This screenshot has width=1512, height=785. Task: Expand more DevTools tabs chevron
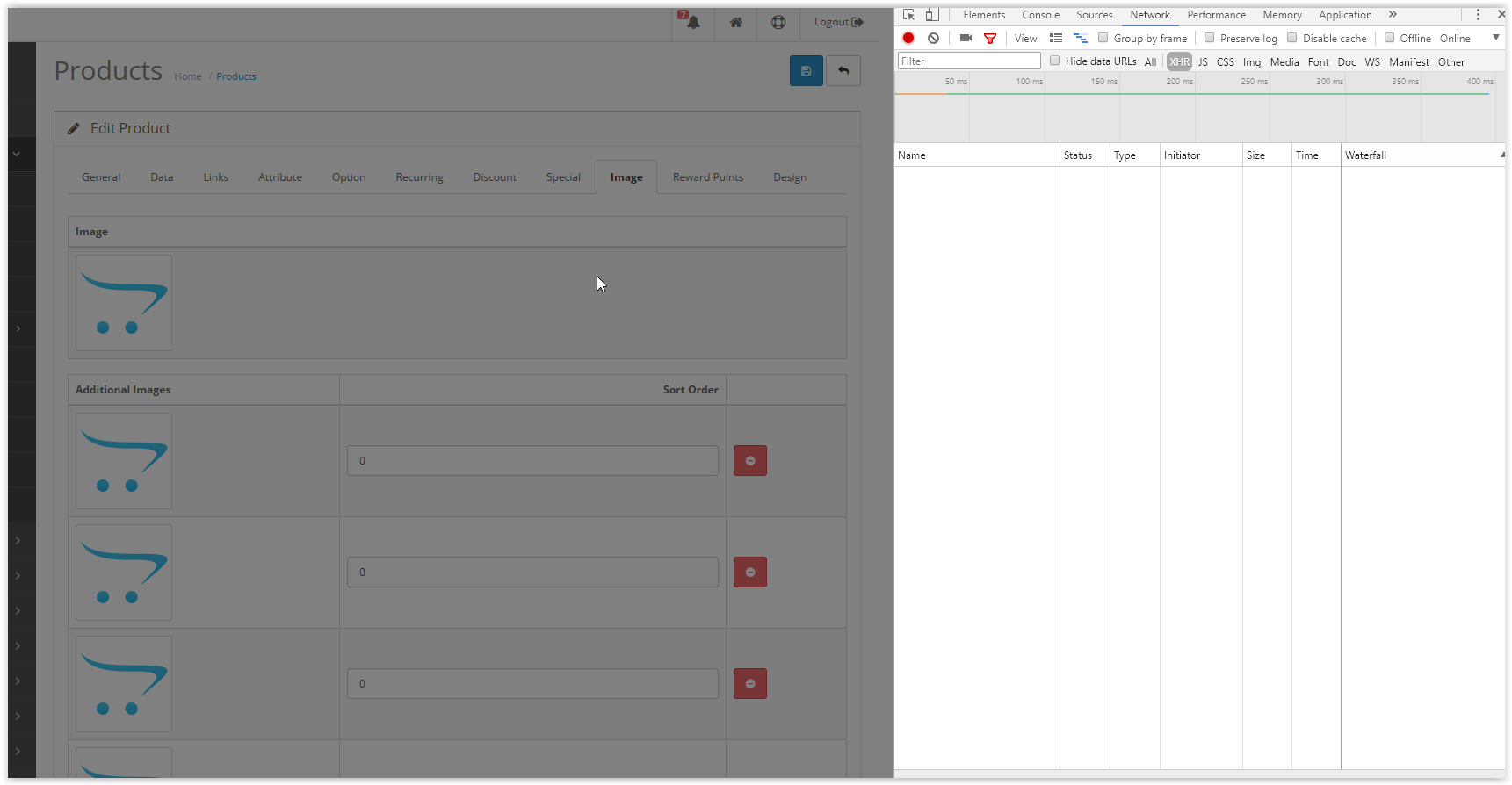point(1393,15)
